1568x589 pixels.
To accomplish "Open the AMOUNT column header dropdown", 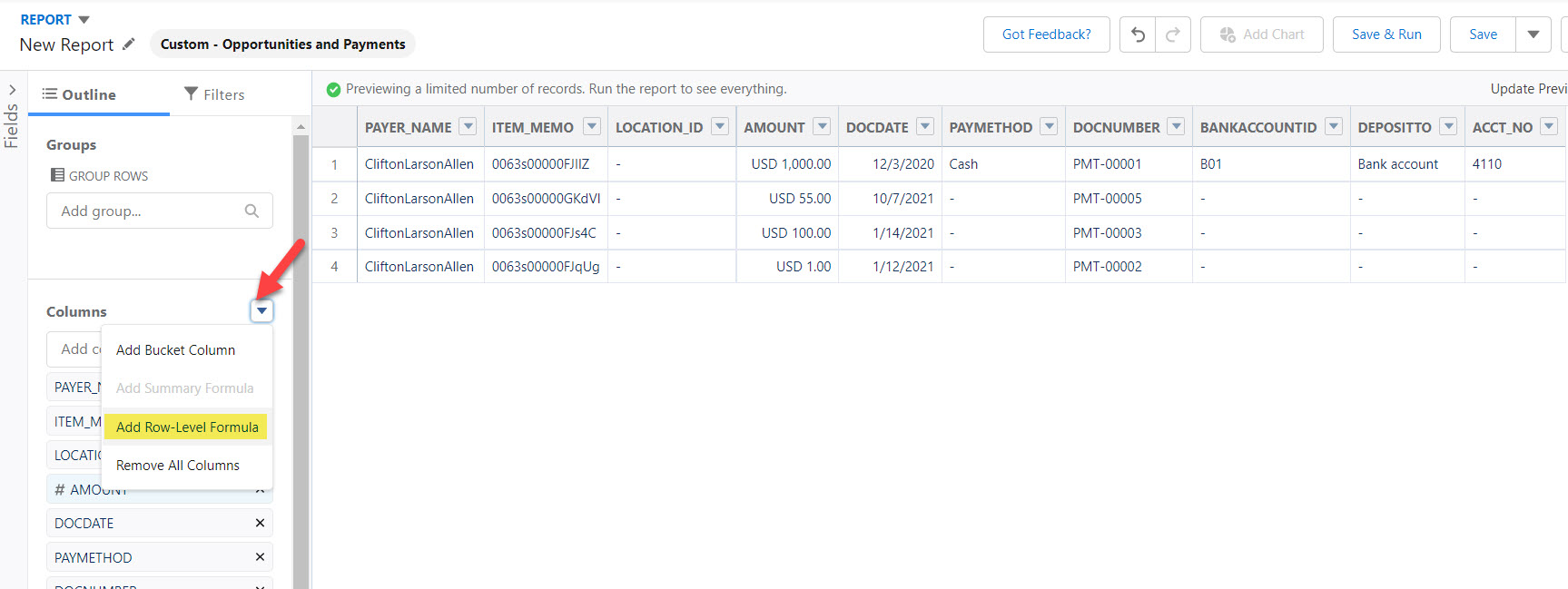I will (822, 127).
